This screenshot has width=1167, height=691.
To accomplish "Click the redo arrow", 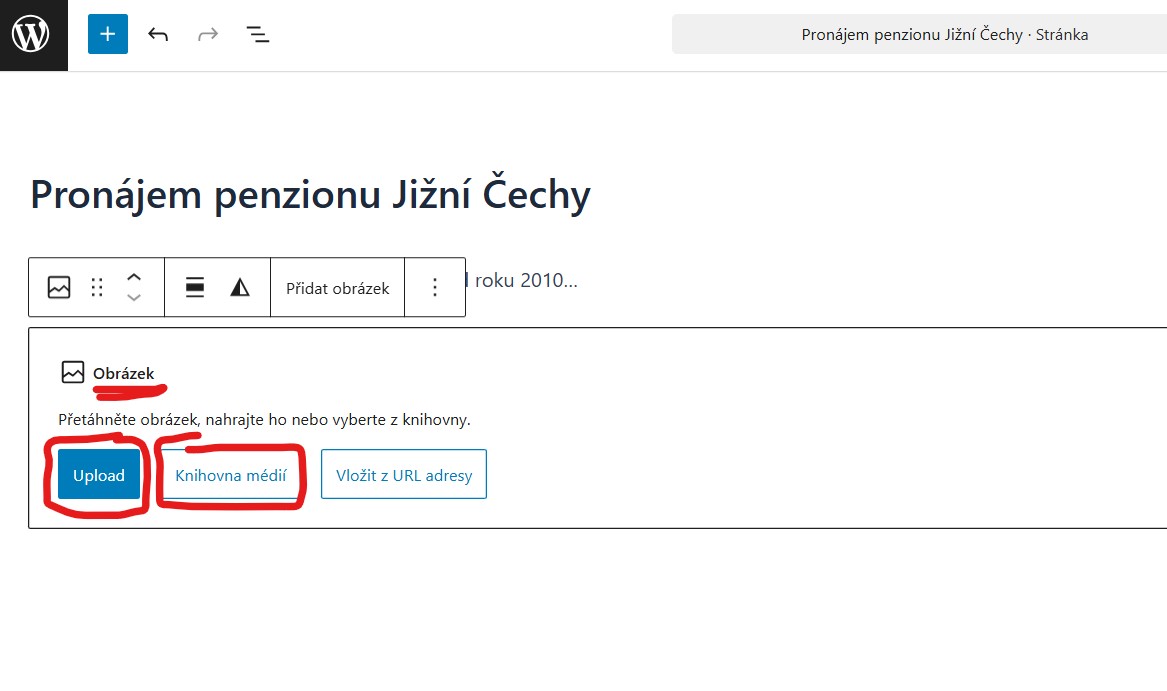I will pyautogui.click(x=208, y=35).
